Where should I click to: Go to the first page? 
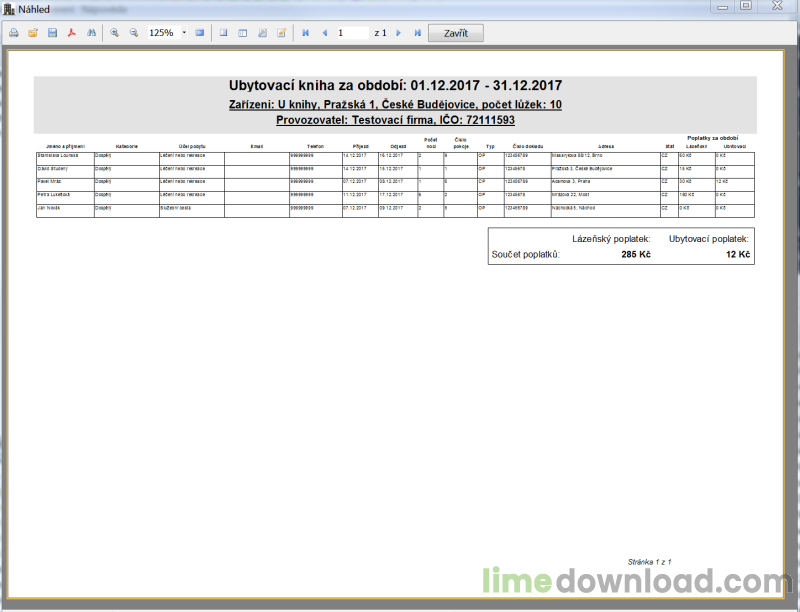[306, 33]
